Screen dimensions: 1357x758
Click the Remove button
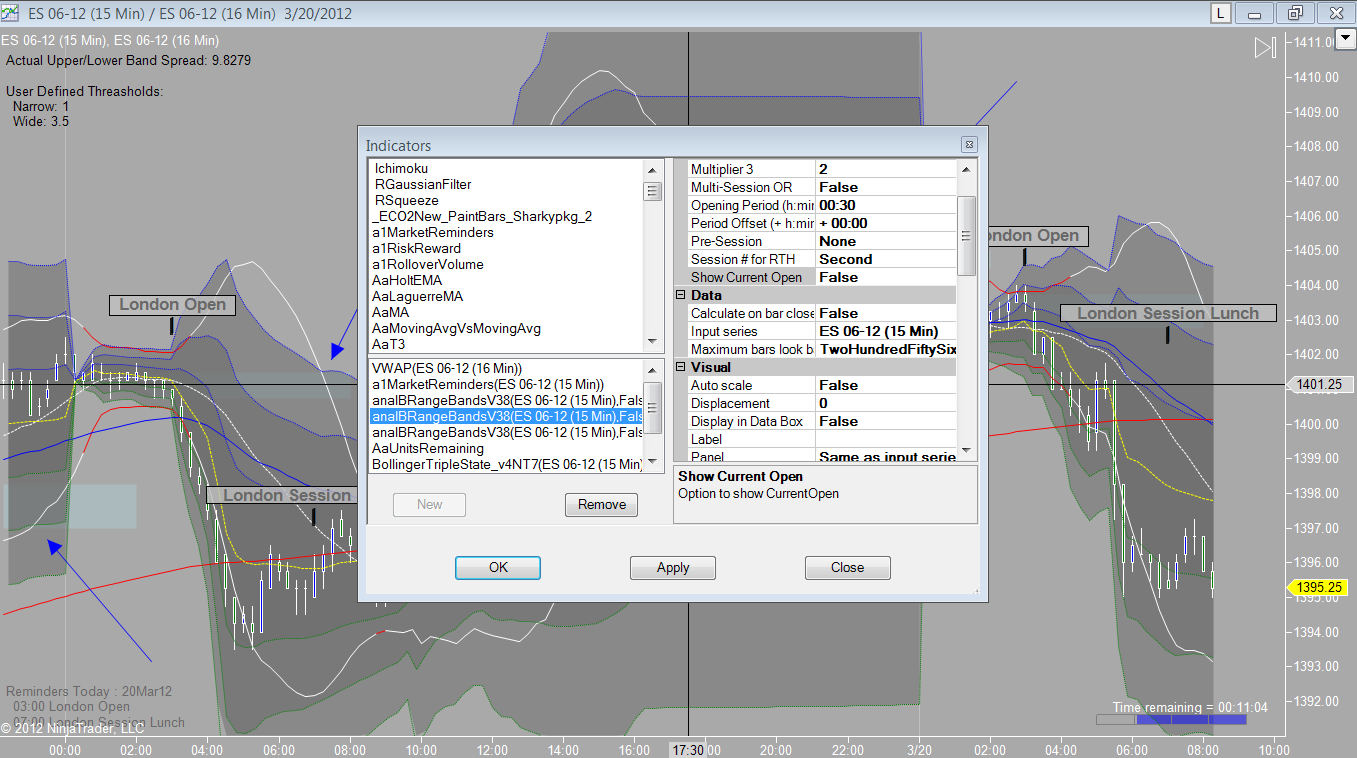602,505
